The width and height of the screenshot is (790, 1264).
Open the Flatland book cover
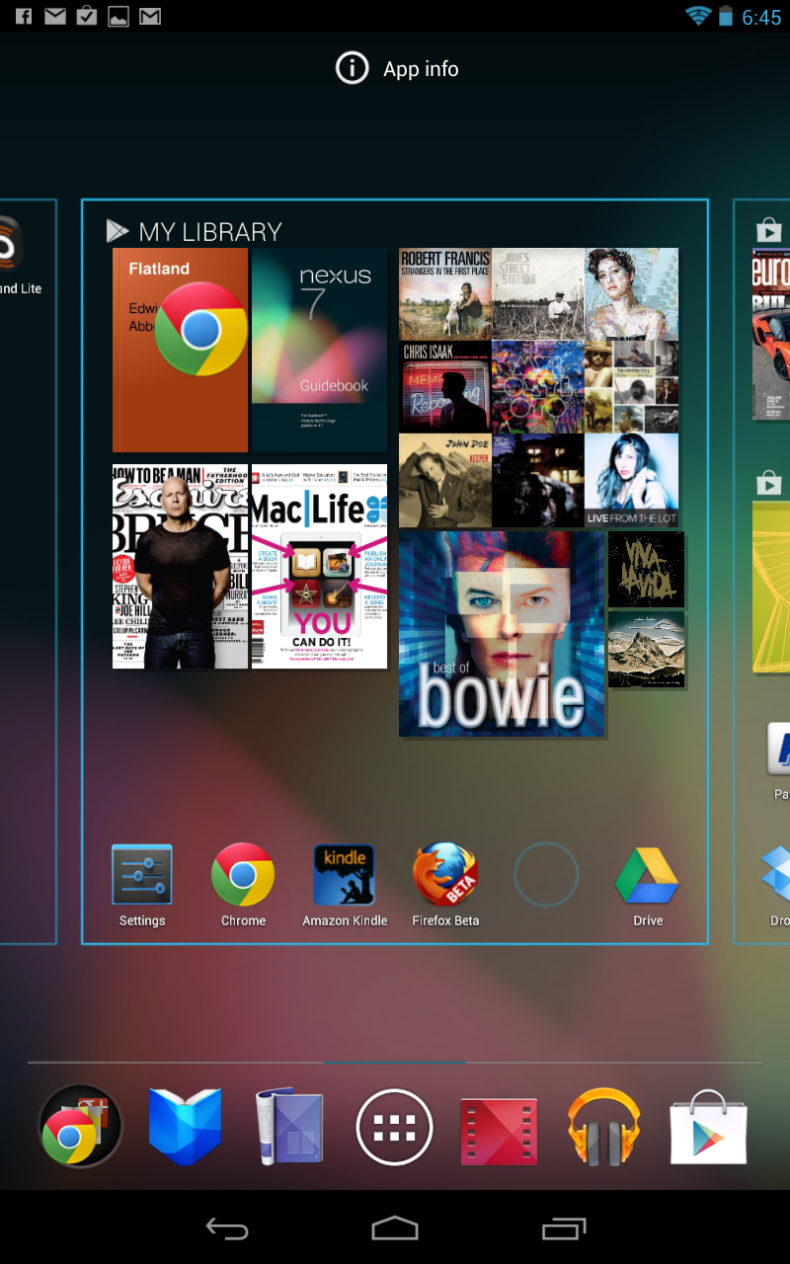(180, 350)
